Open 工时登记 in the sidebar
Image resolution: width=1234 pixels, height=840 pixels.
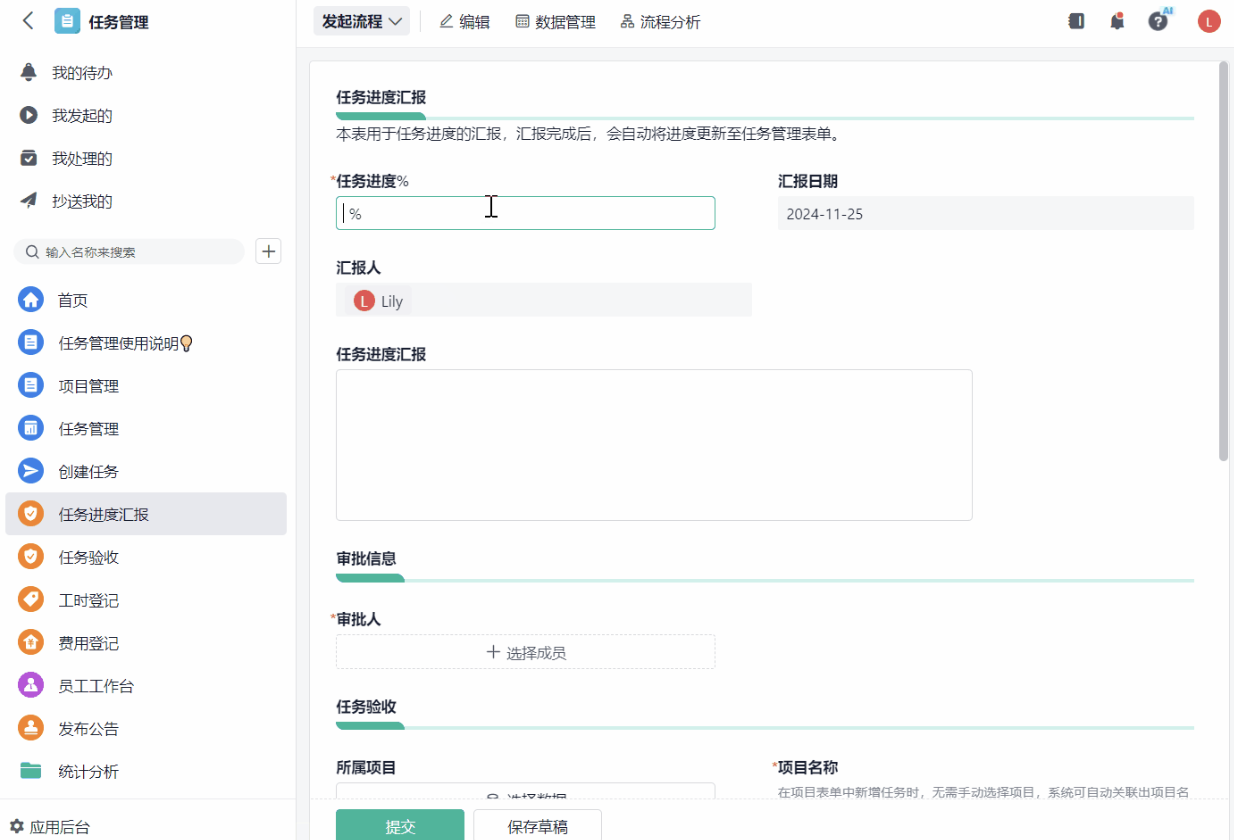coord(88,600)
